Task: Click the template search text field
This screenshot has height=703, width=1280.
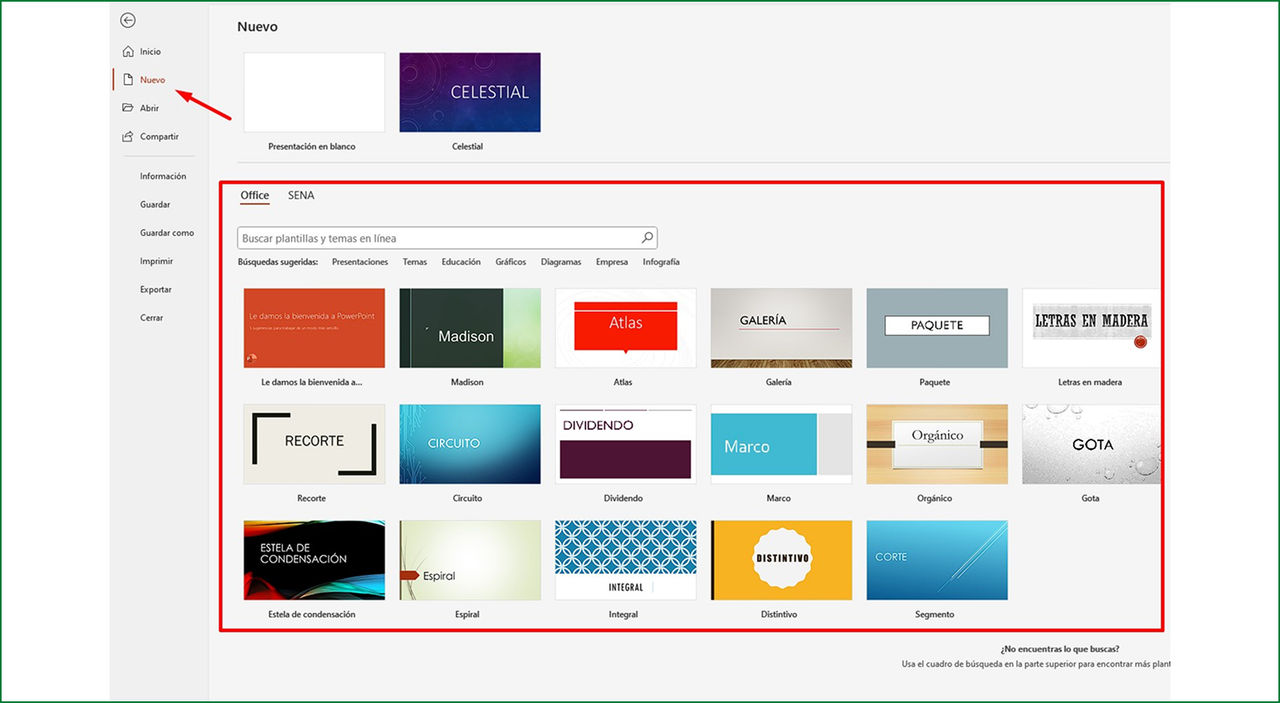Action: click(x=438, y=239)
